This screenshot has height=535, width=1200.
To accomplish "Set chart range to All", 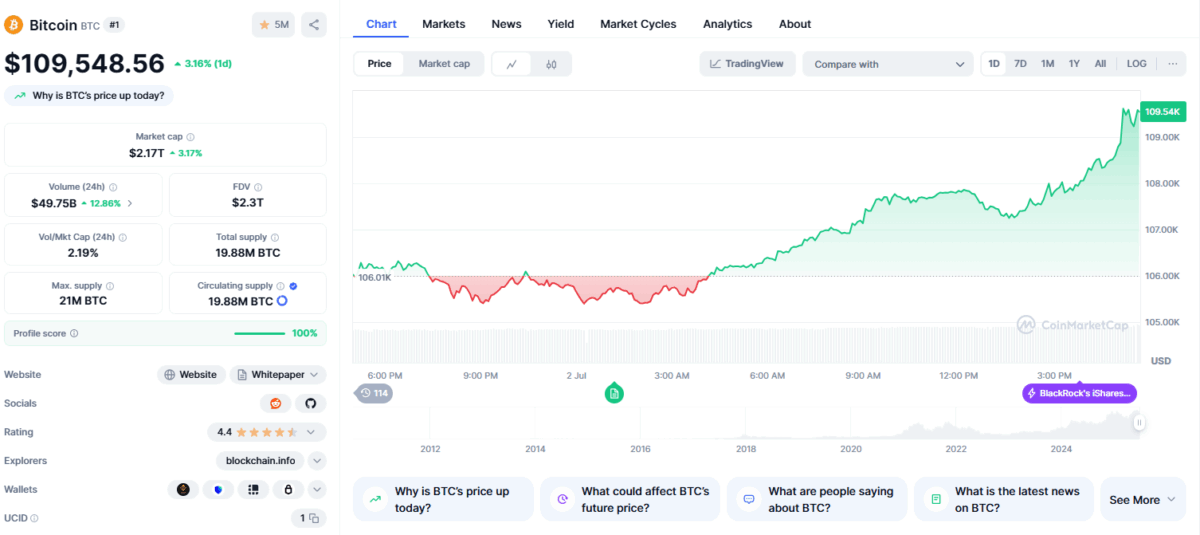I will 1100,63.
